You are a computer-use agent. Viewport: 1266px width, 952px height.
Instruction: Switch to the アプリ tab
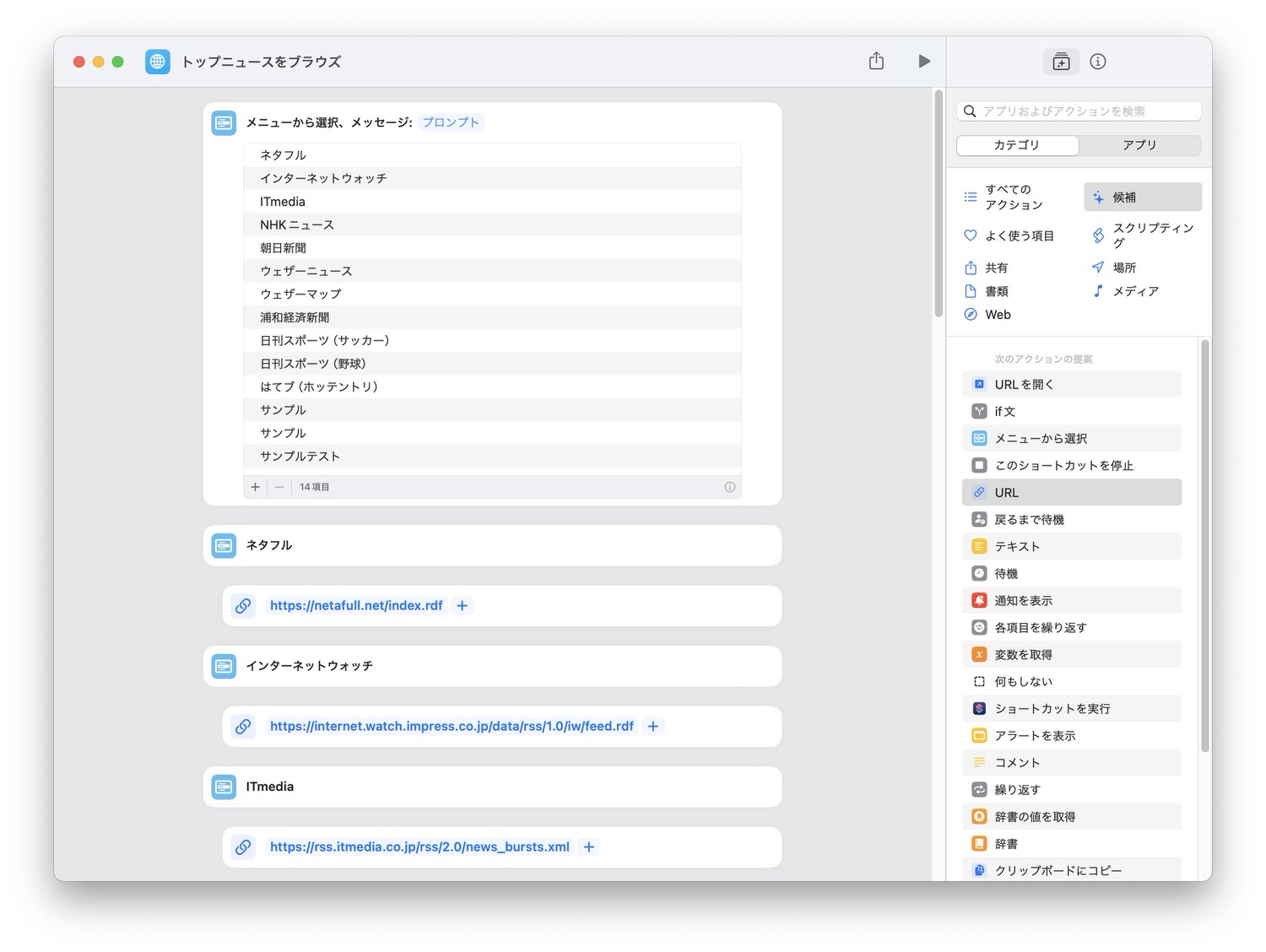click(x=1139, y=145)
